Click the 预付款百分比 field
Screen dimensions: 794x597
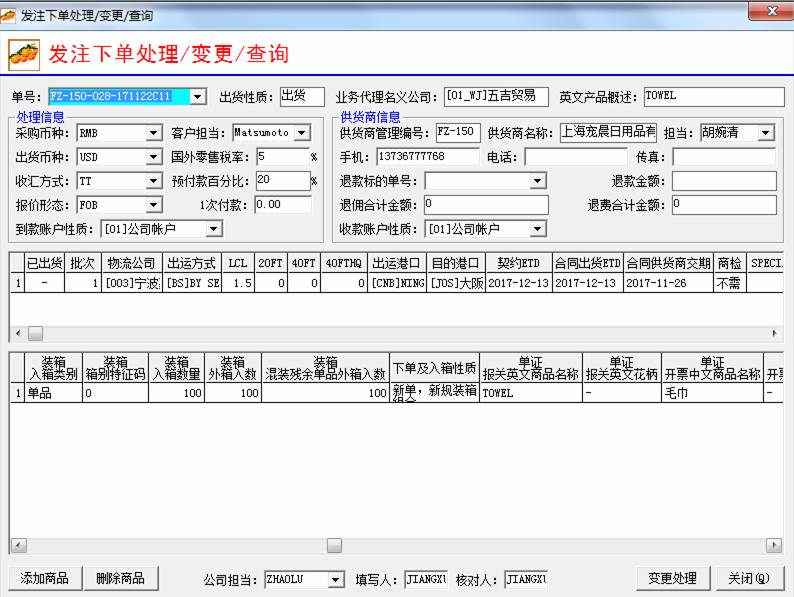[283, 181]
